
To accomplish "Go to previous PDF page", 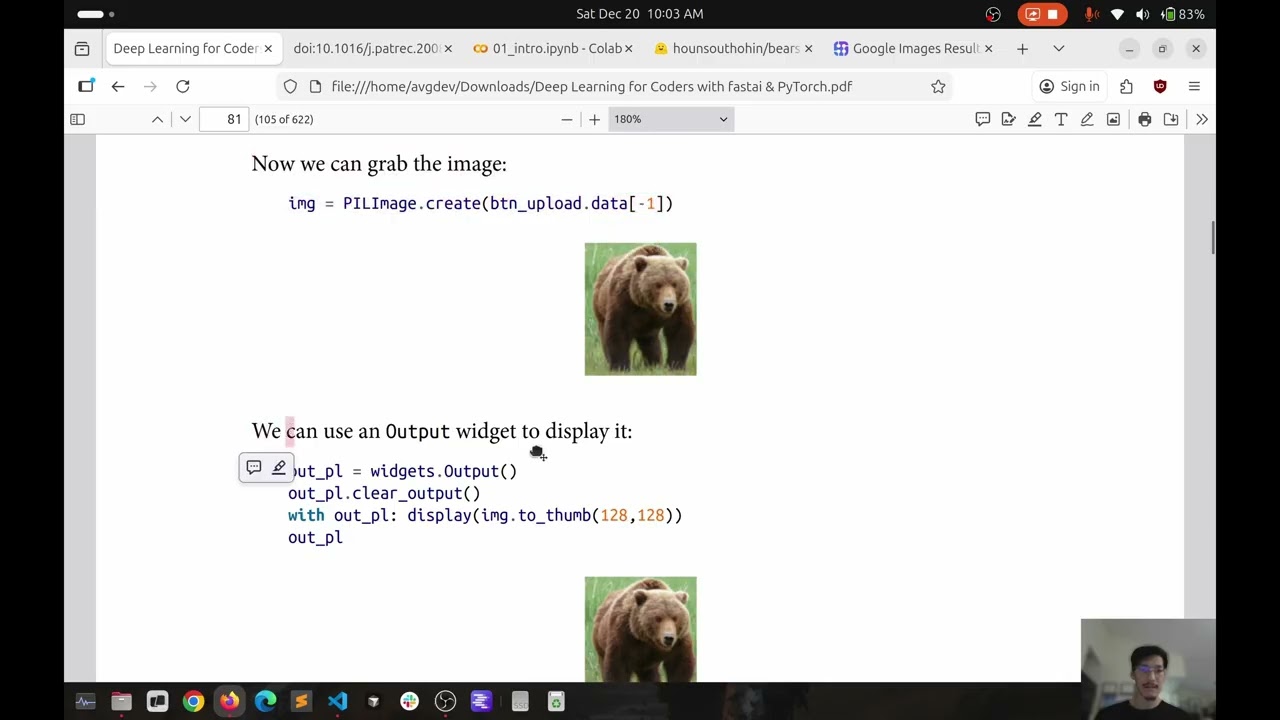I will coord(157,119).
